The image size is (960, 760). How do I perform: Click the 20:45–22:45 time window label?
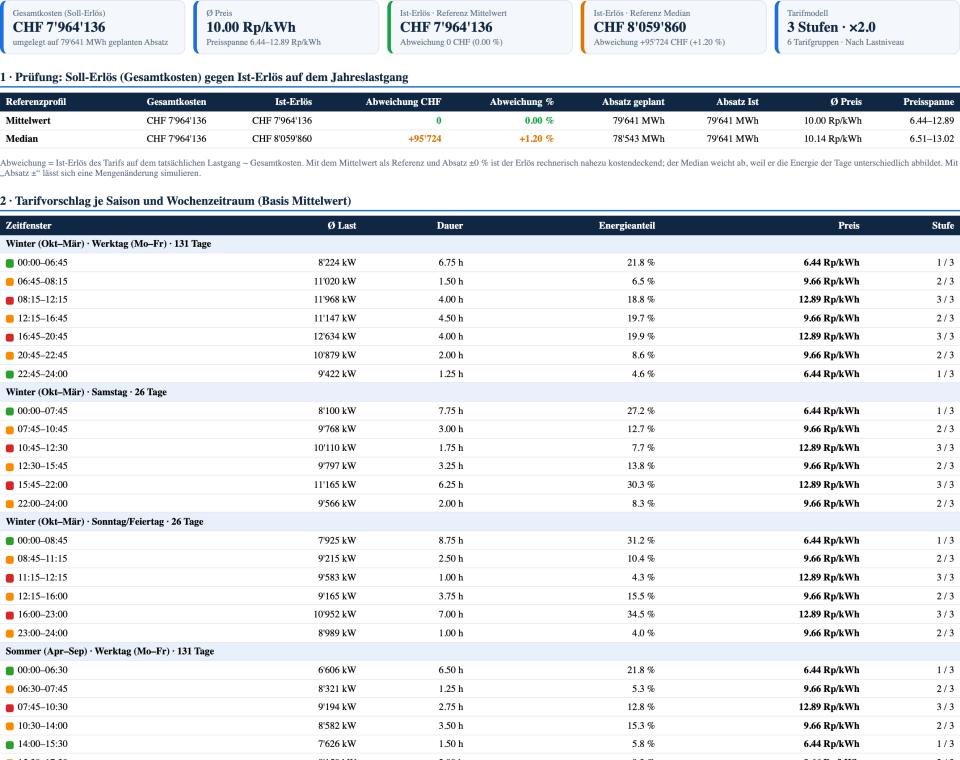pyautogui.click(x=43, y=355)
